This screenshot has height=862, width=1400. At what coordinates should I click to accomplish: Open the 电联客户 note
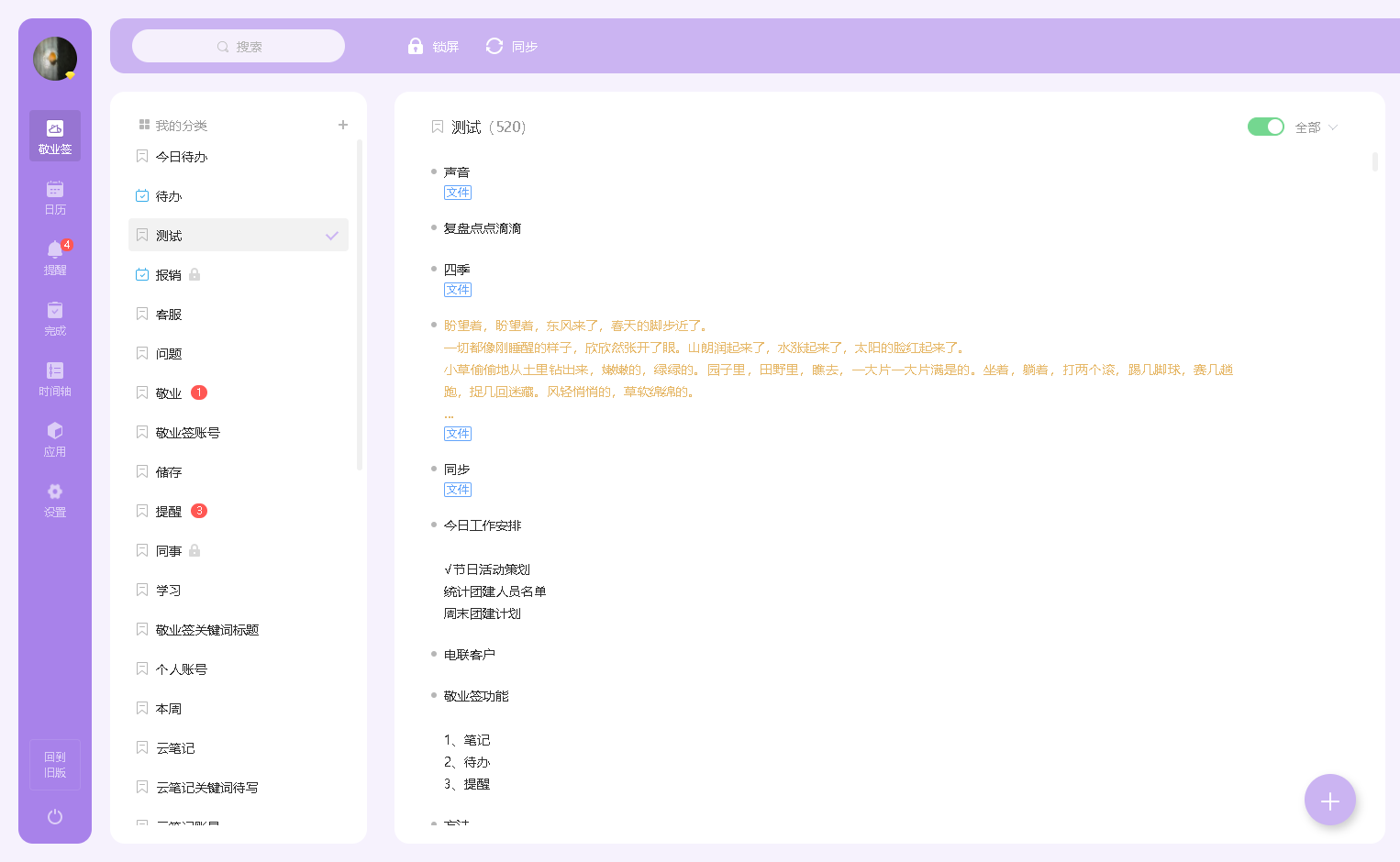[470, 654]
